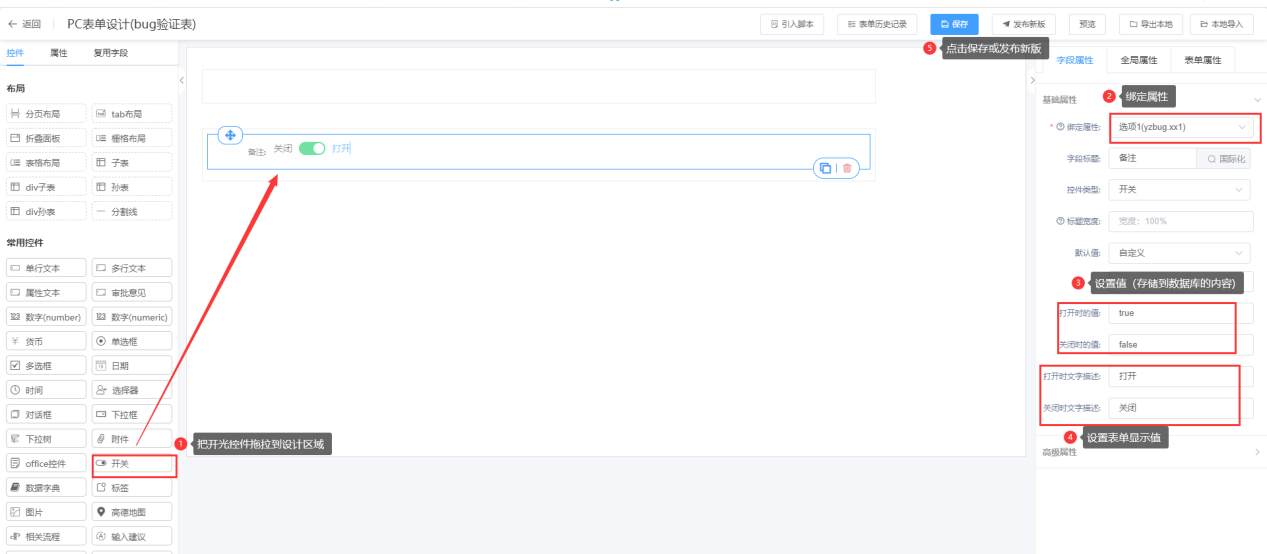Click the 预览 preview button

coord(1087,24)
